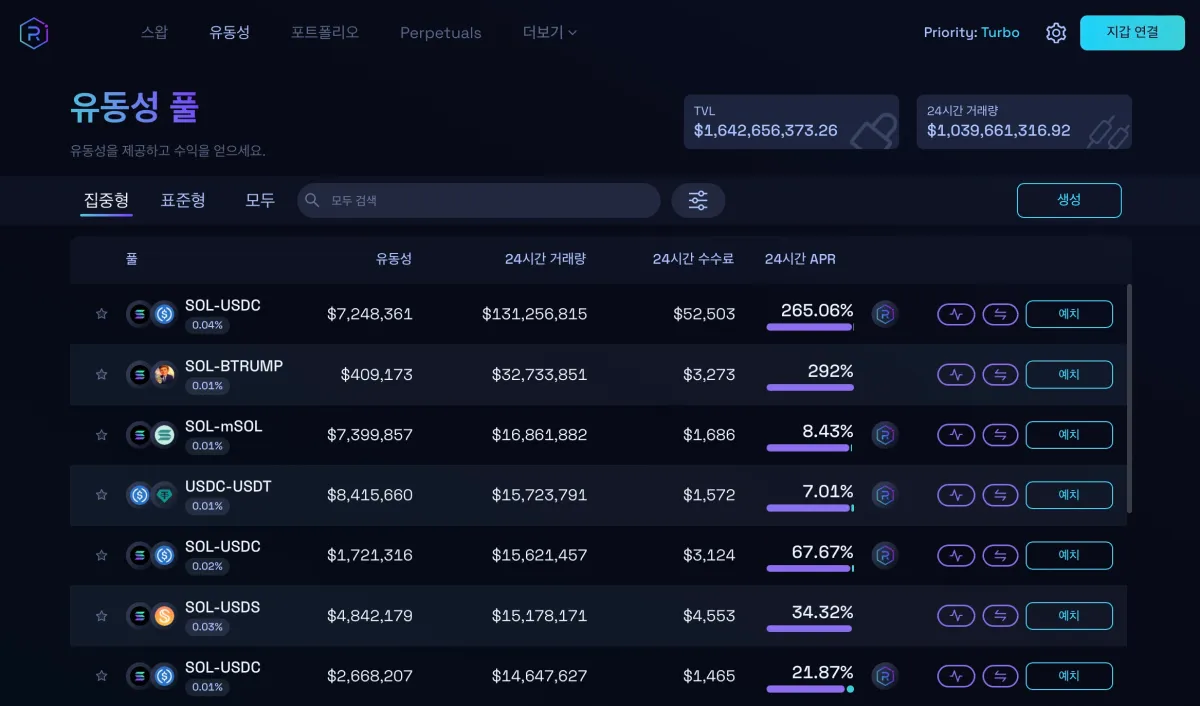
Task: Open the 스왑 menu item
Action: pyautogui.click(x=154, y=32)
